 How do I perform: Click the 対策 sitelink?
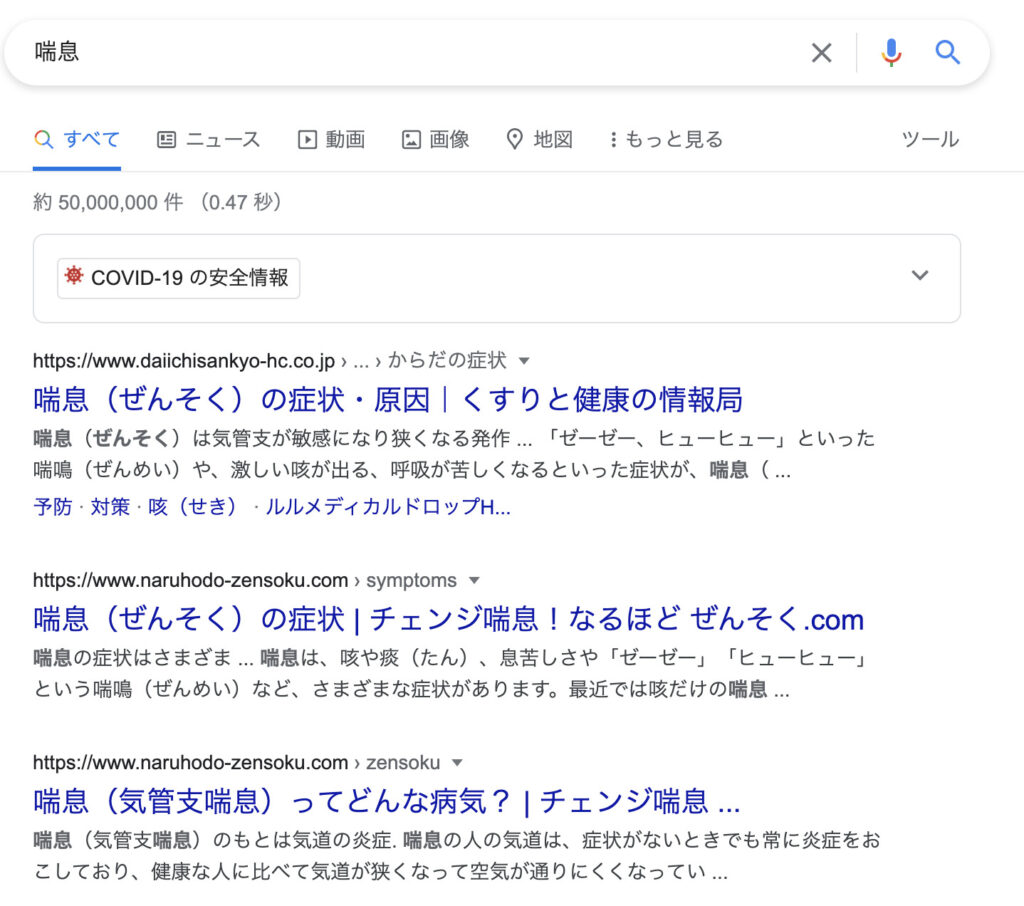[x=110, y=506]
